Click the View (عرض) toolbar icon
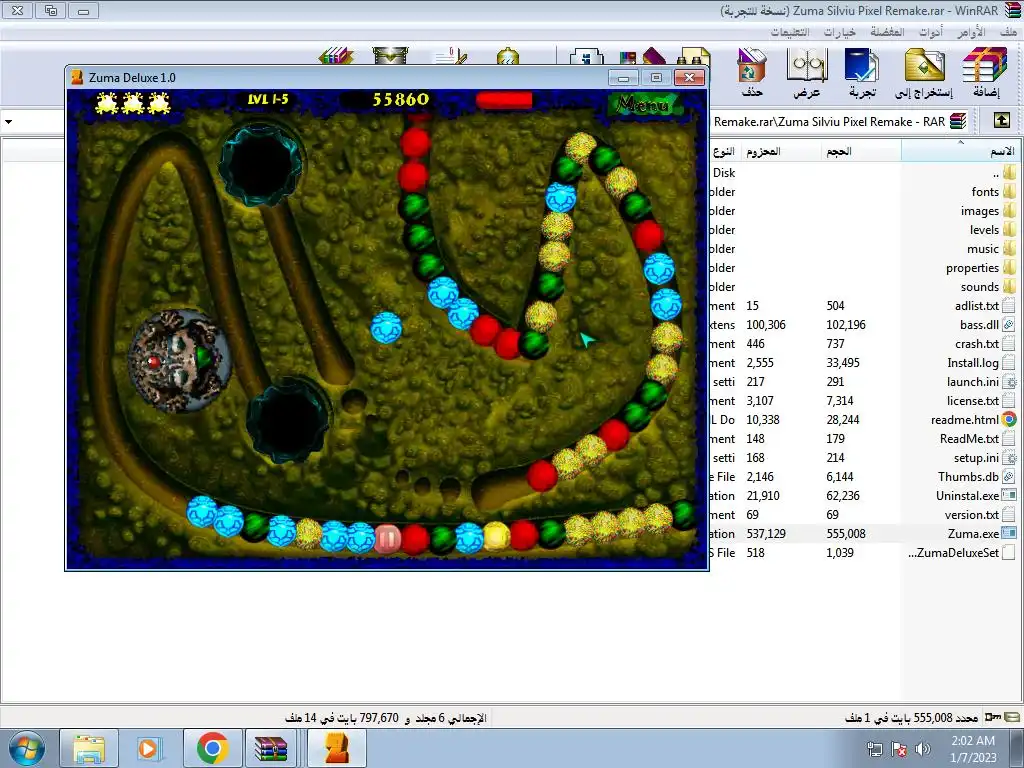1024x768 pixels. pos(807,72)
